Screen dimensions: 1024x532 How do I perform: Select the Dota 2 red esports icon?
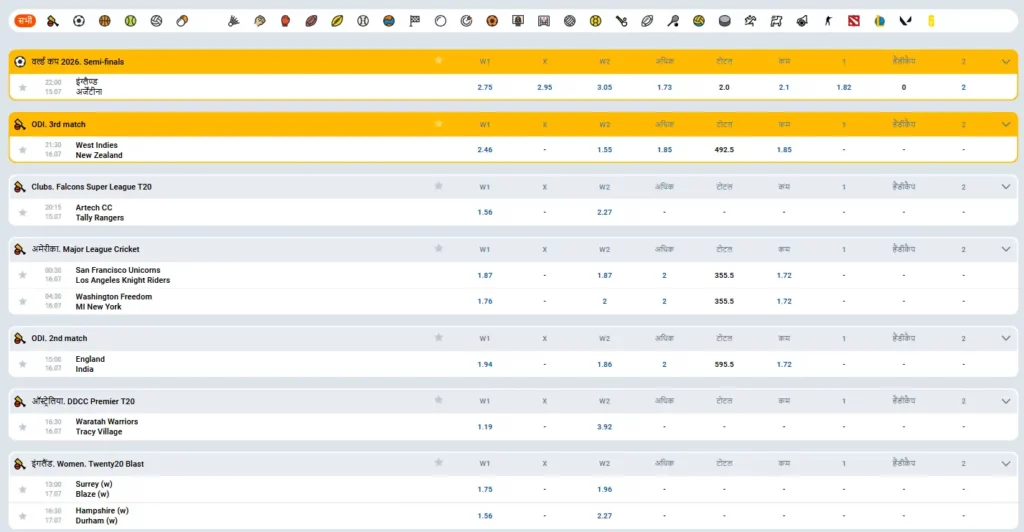coord(854,21)
